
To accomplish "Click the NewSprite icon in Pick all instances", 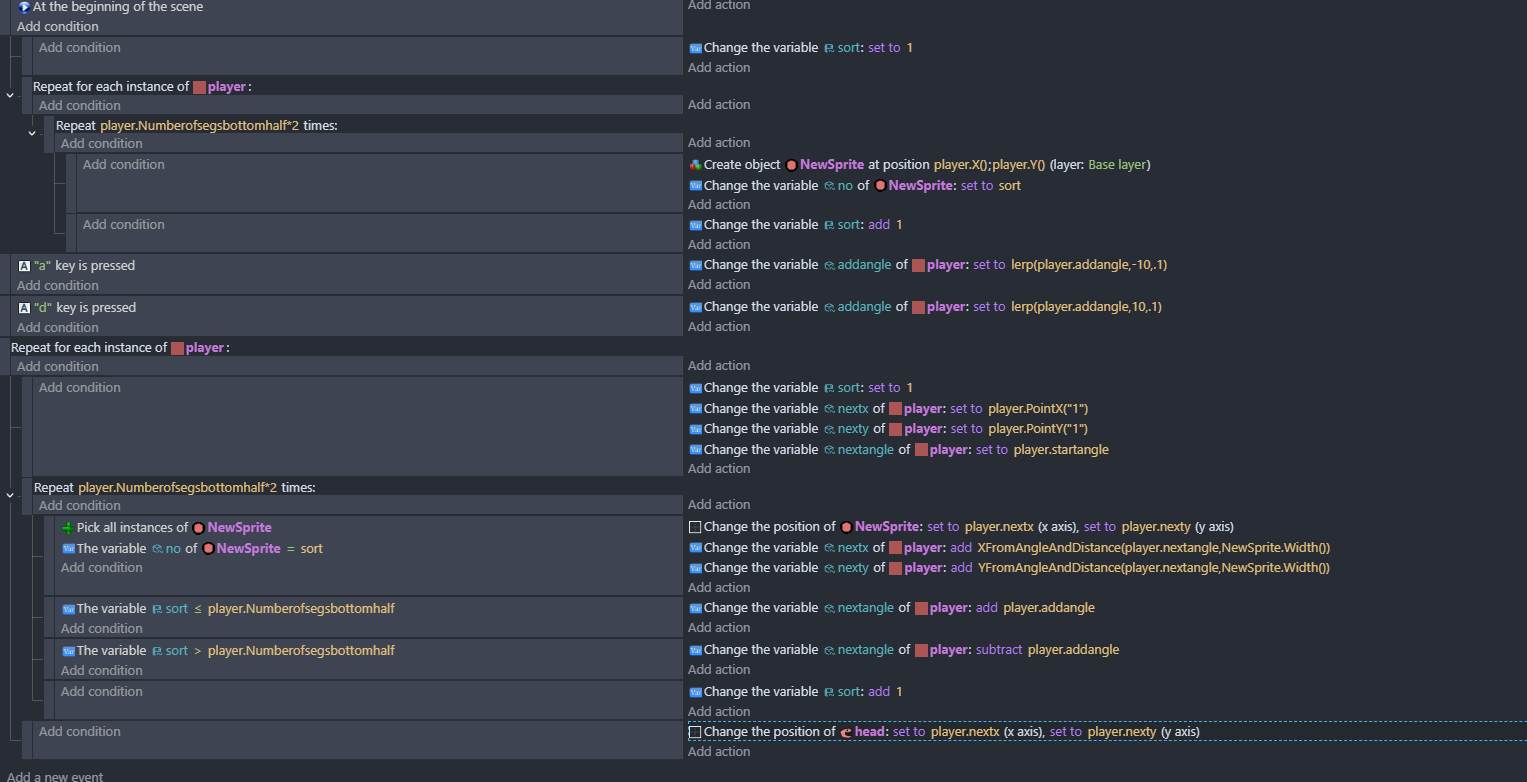I will point(198,528).
